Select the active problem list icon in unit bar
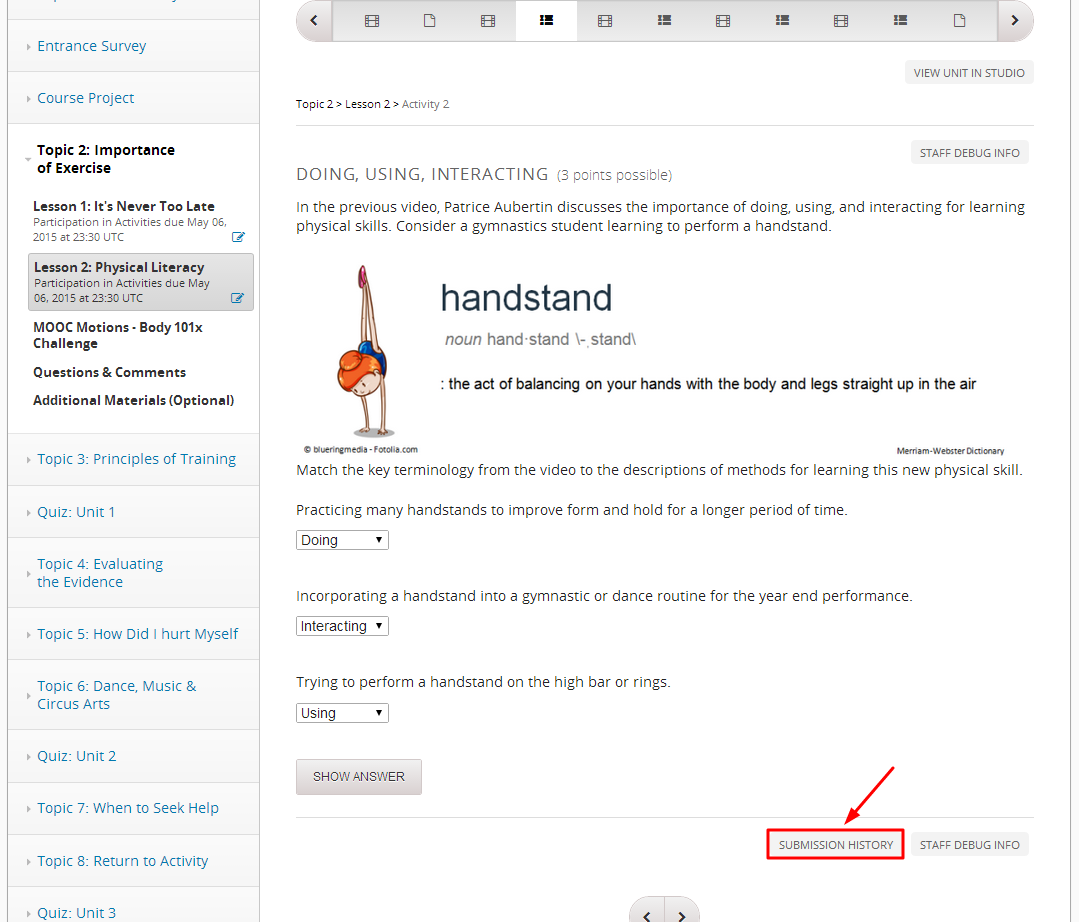Viewport: 1079px width, 922px height. pyautogui.click(x=546, y=21)
